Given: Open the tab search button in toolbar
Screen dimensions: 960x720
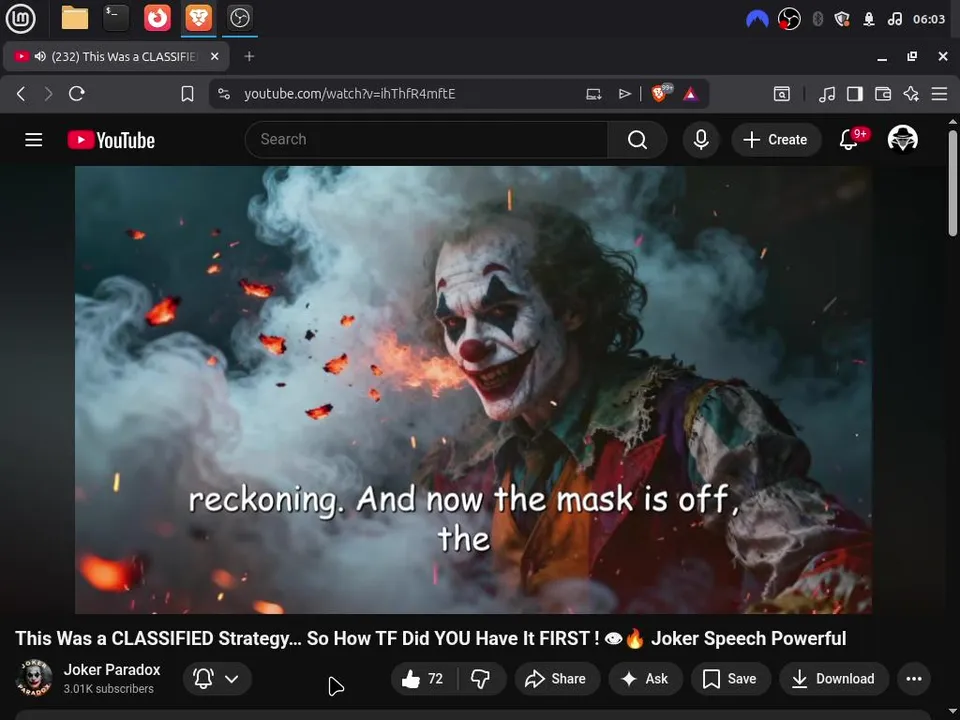Looking at the screenshot, I should pos(781,94).
